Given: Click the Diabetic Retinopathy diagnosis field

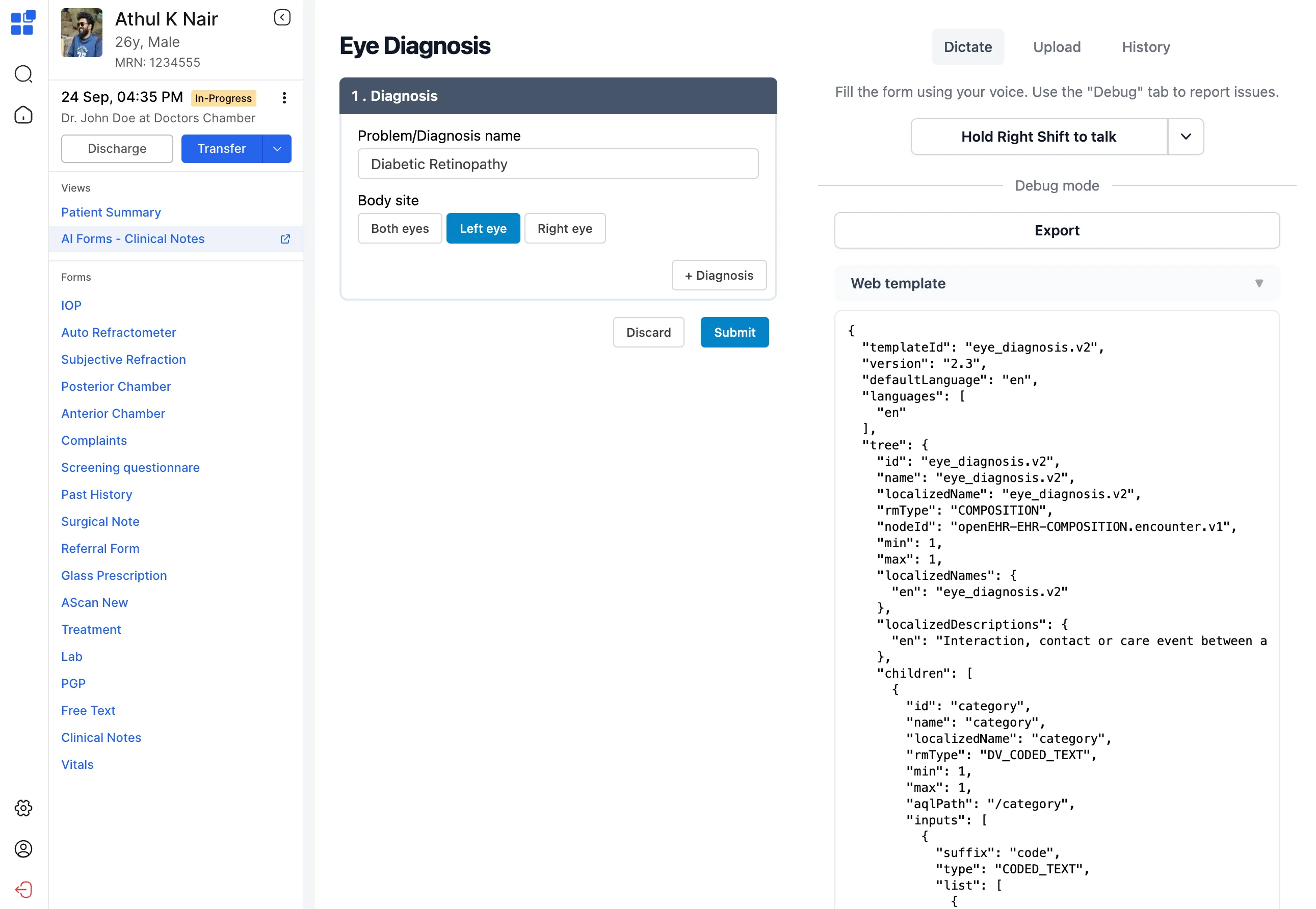Looking at the screenshot, I should pyautogui.click(x=558, y=164).
